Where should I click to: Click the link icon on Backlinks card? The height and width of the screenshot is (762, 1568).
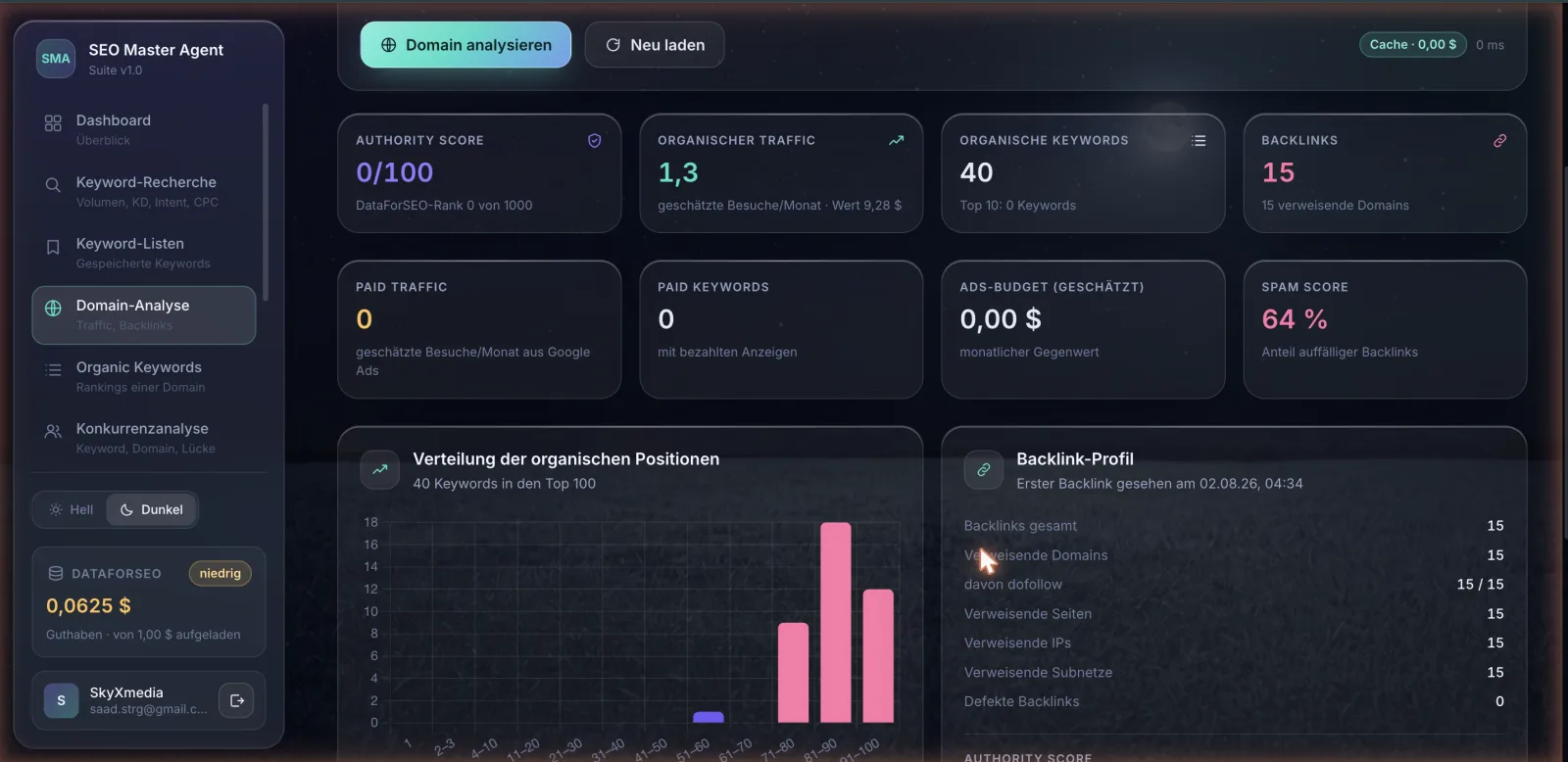pyautogui.click(x=1499, y=141)
